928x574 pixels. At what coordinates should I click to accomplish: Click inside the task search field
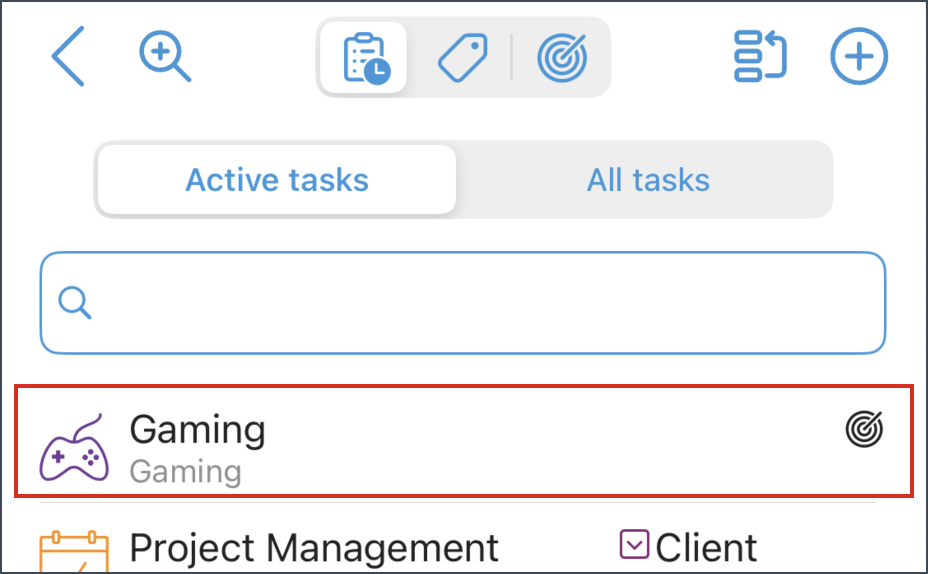463,303
